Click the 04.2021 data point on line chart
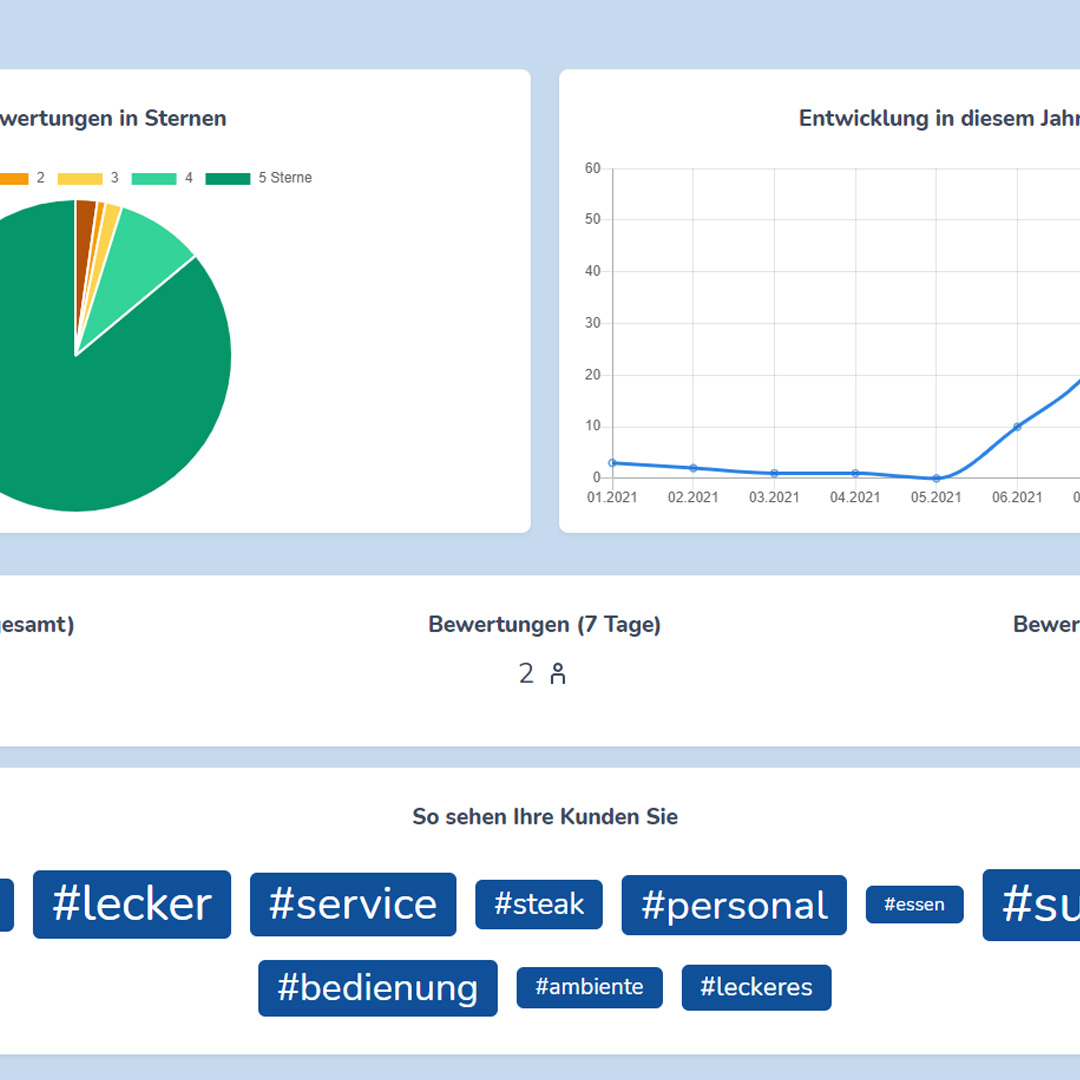The width and height of the screenshot is (1080, 1080). [x=855, y=473]
